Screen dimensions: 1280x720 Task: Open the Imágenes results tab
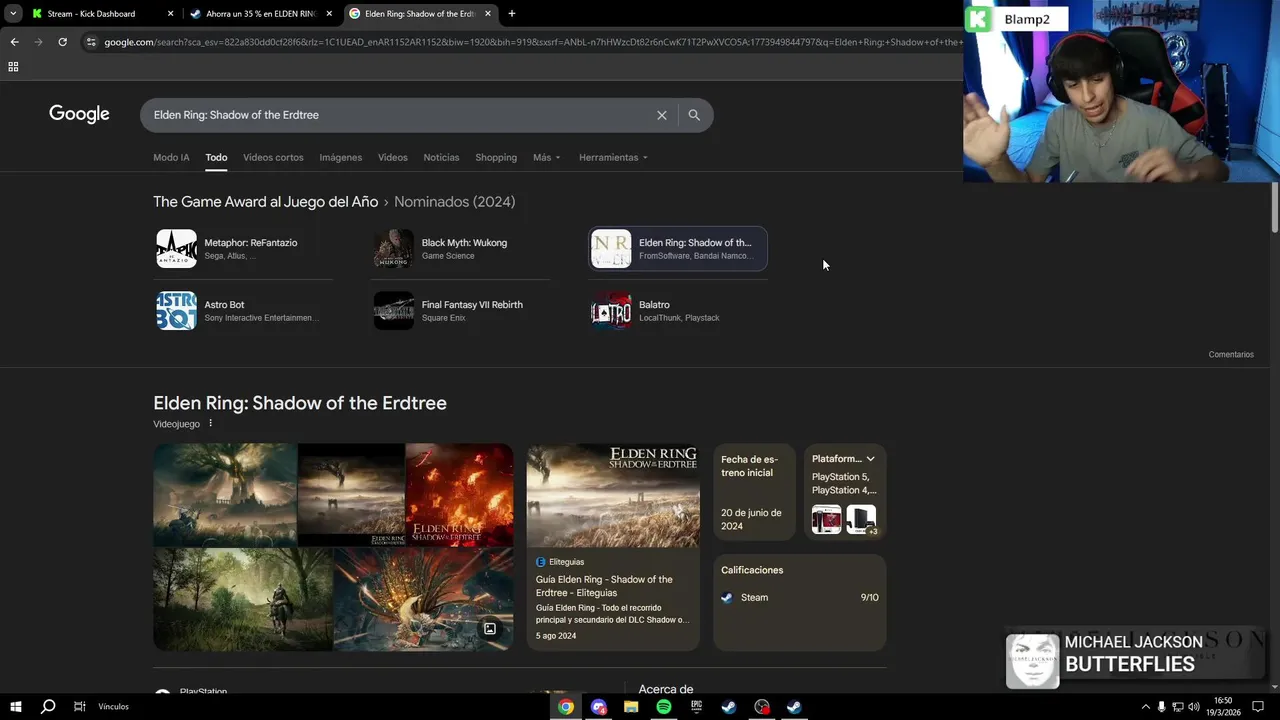(340, 157)
